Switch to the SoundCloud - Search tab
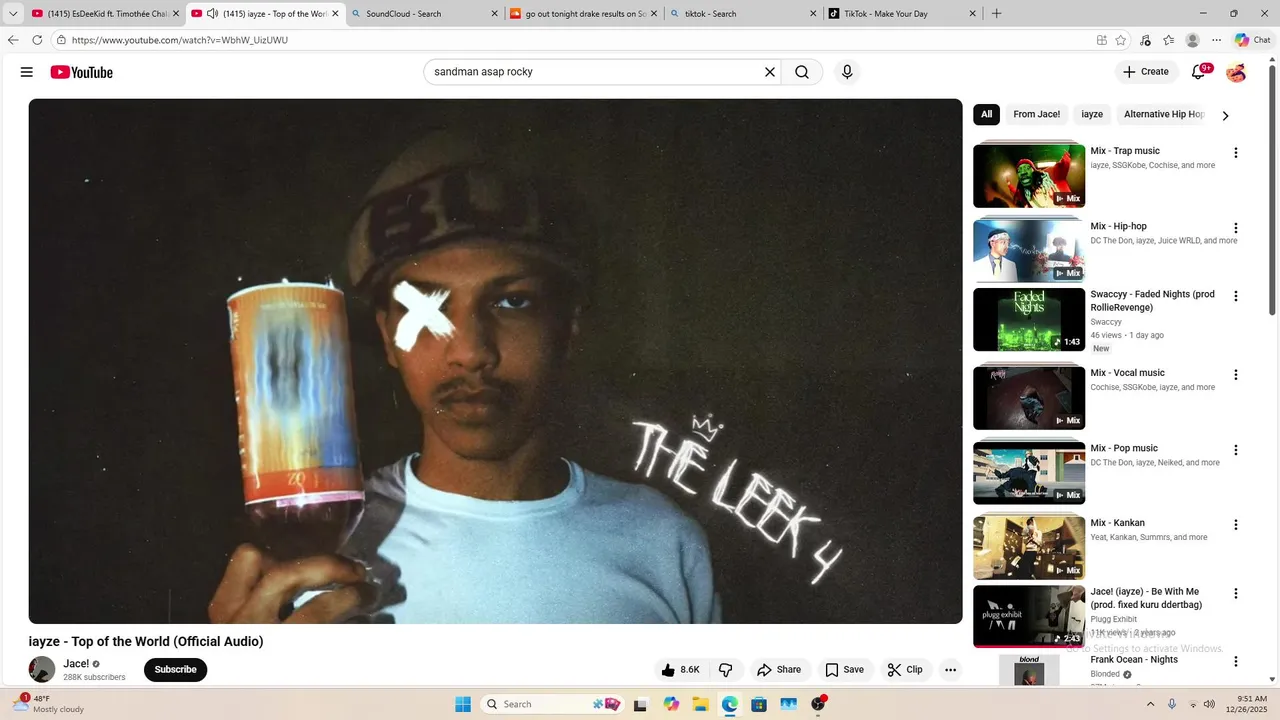Image resolution: width=1280 pixels, height=720 pixels. [x=425, y=14]
